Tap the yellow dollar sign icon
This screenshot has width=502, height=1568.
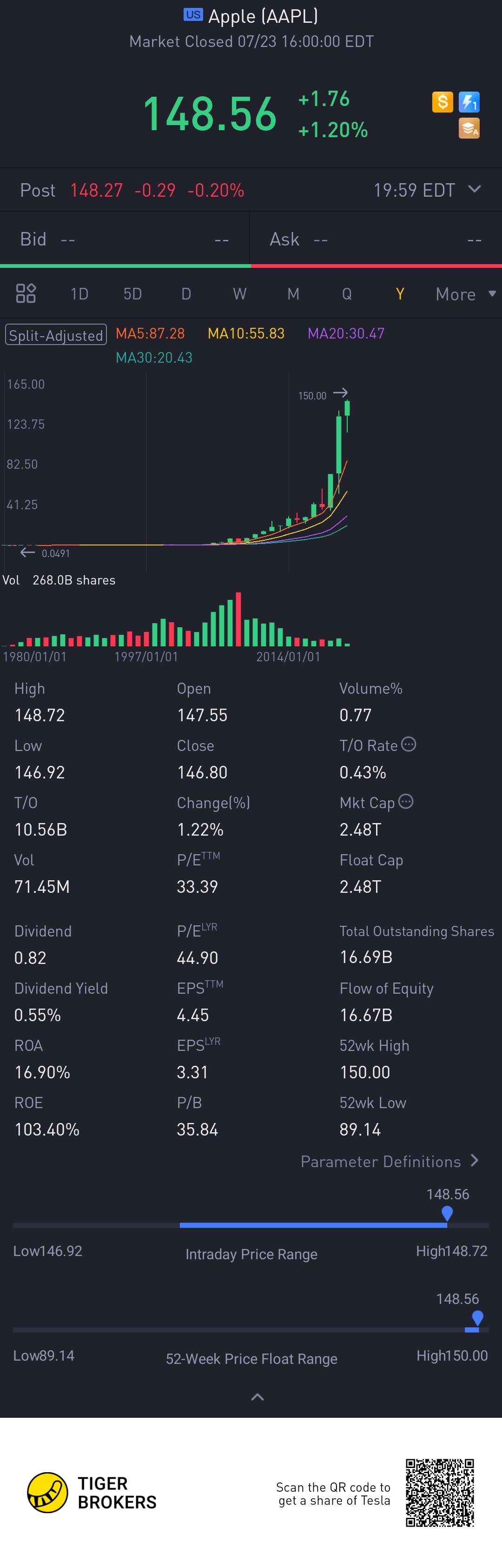(x=443, y=102)
